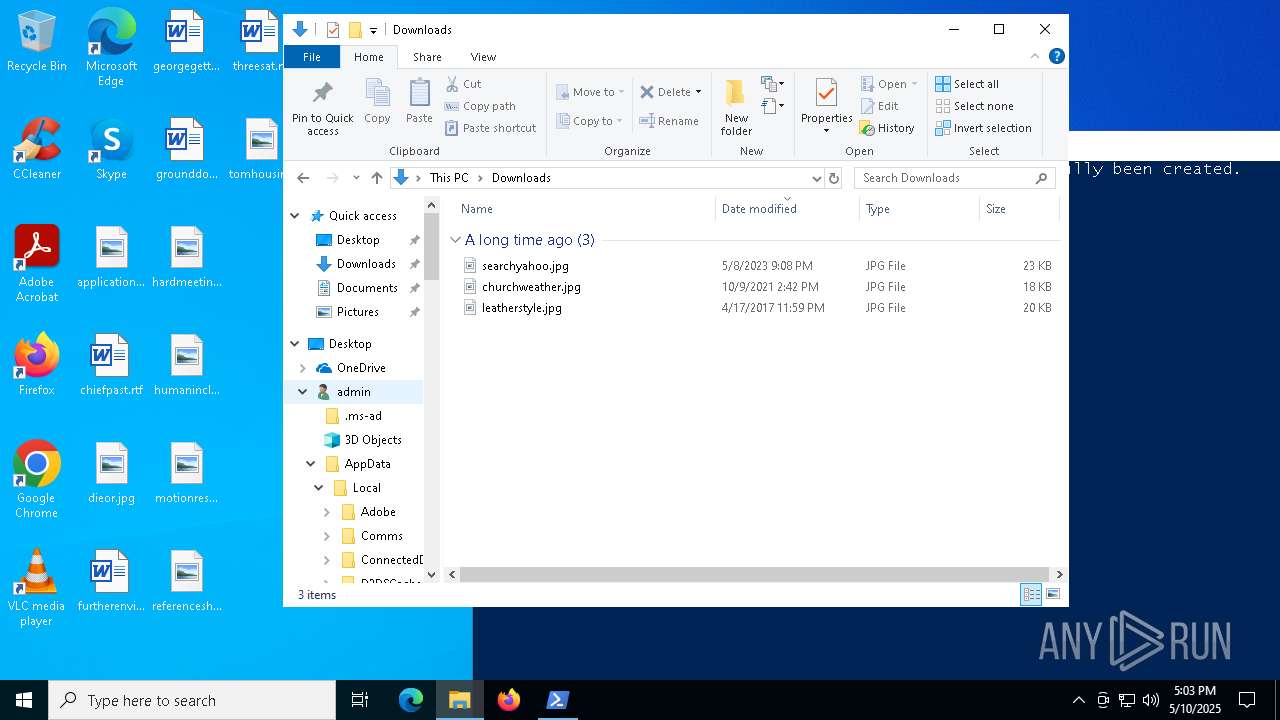Image resolution: width=1280 pixels, height=720 pixels.
Task: Switch to Home ribbon tab
Action: [368, 57]
